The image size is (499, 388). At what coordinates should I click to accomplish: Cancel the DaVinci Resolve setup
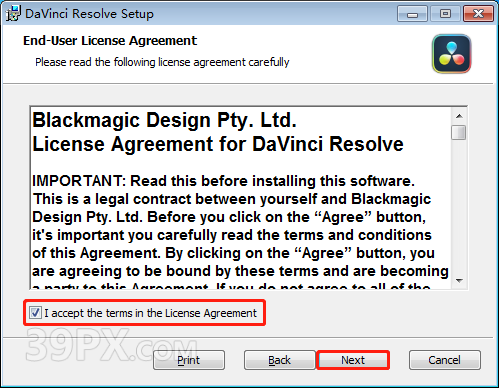[x=445, y=360]
